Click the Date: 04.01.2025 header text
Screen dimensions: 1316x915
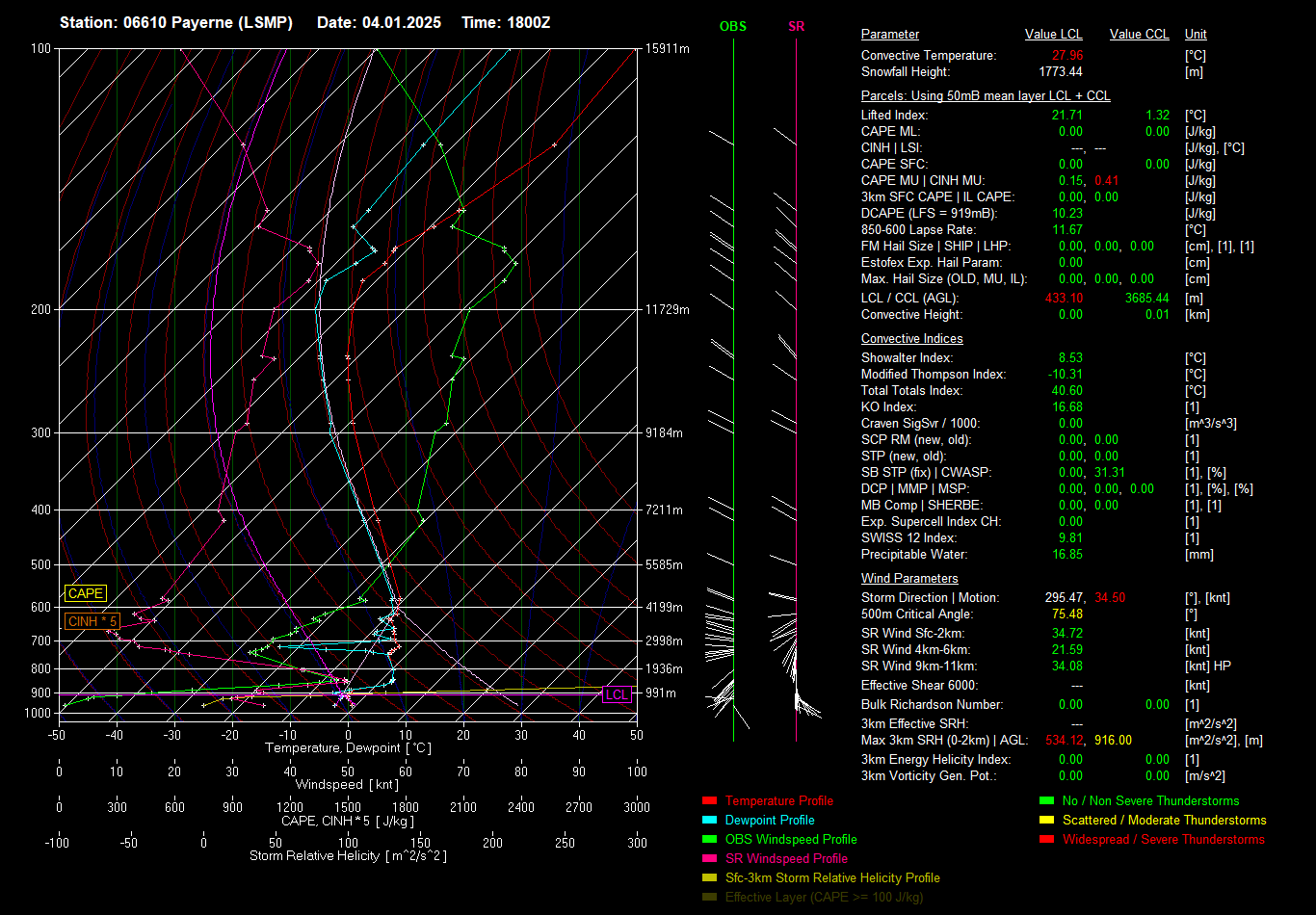pos(379,22)
